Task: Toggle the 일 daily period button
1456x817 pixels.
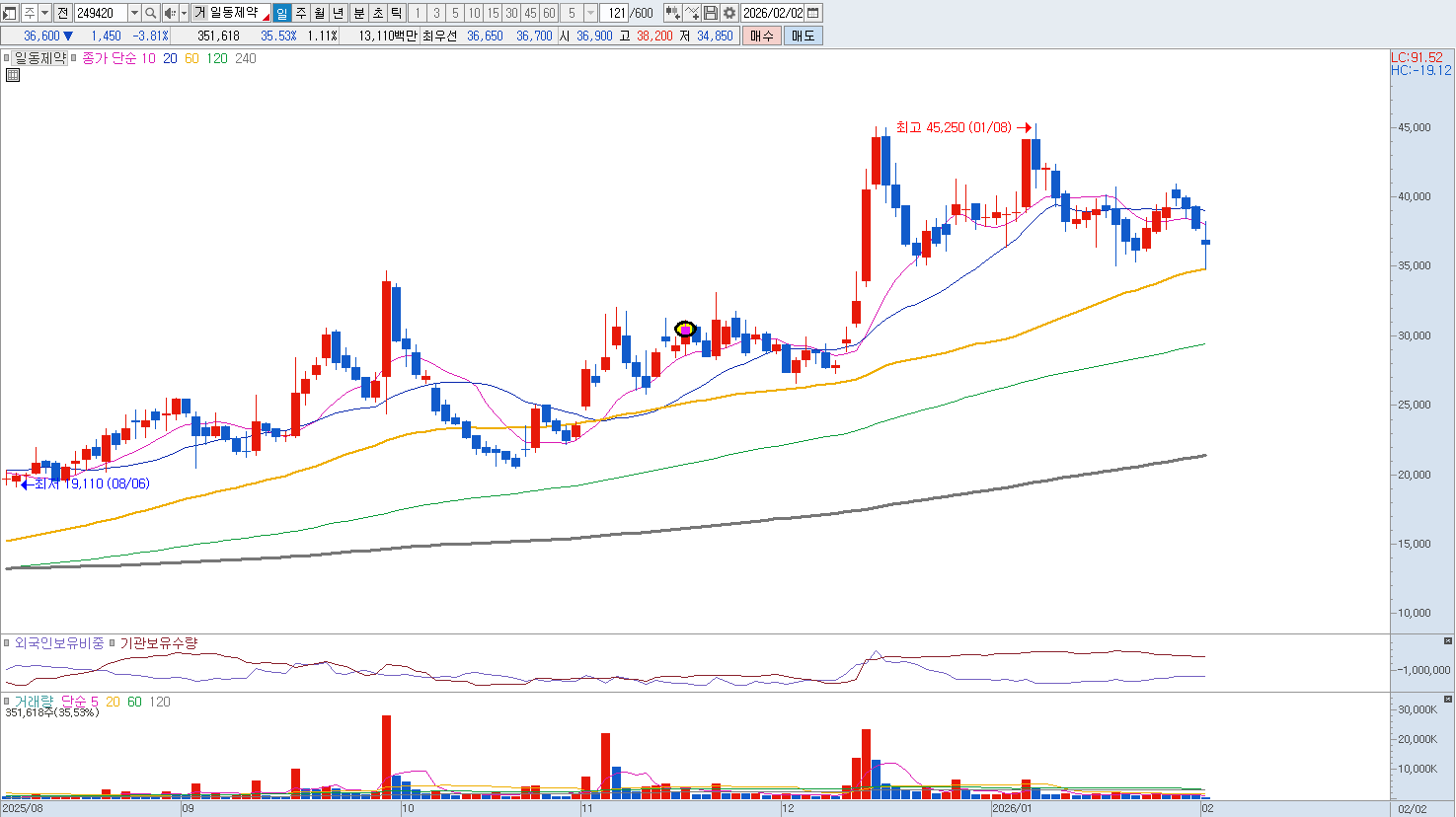Action: click(x=282, y=13)
